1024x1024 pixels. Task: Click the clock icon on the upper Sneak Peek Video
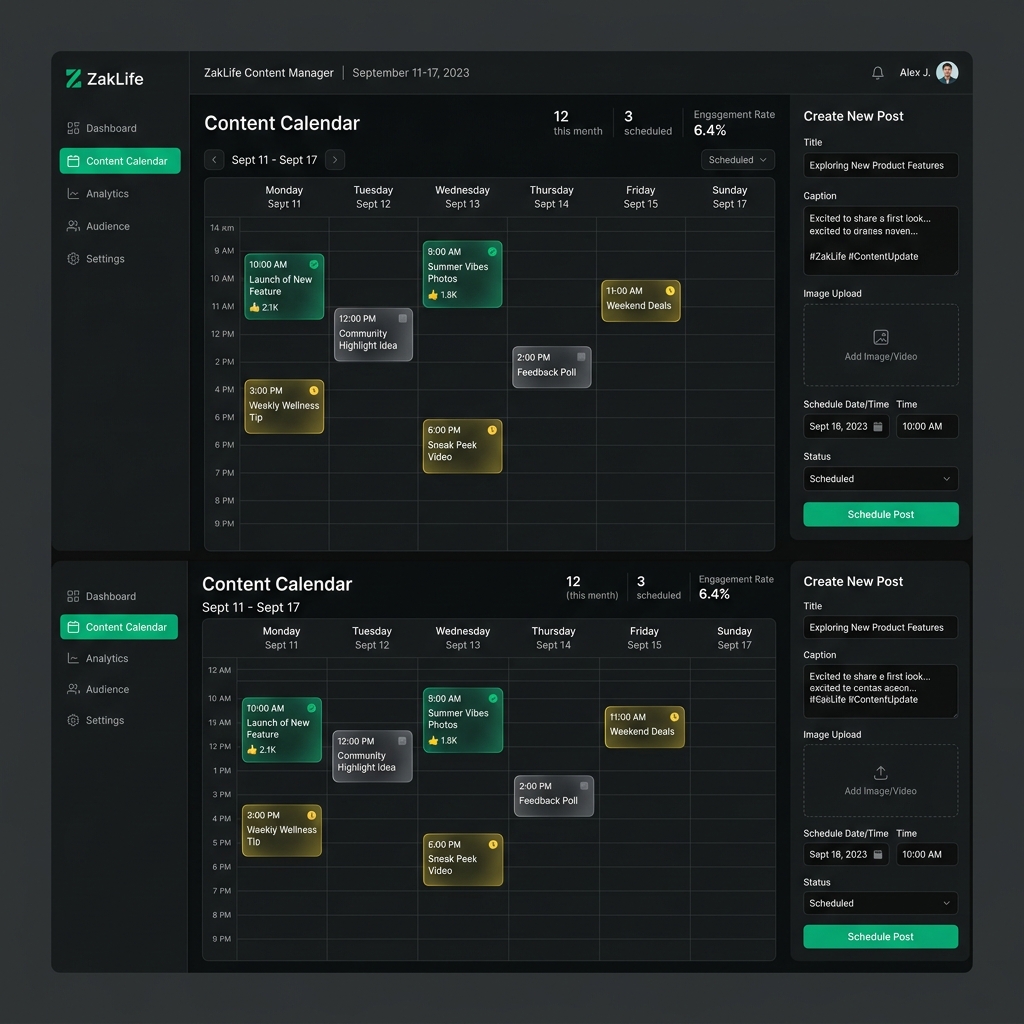492,430
